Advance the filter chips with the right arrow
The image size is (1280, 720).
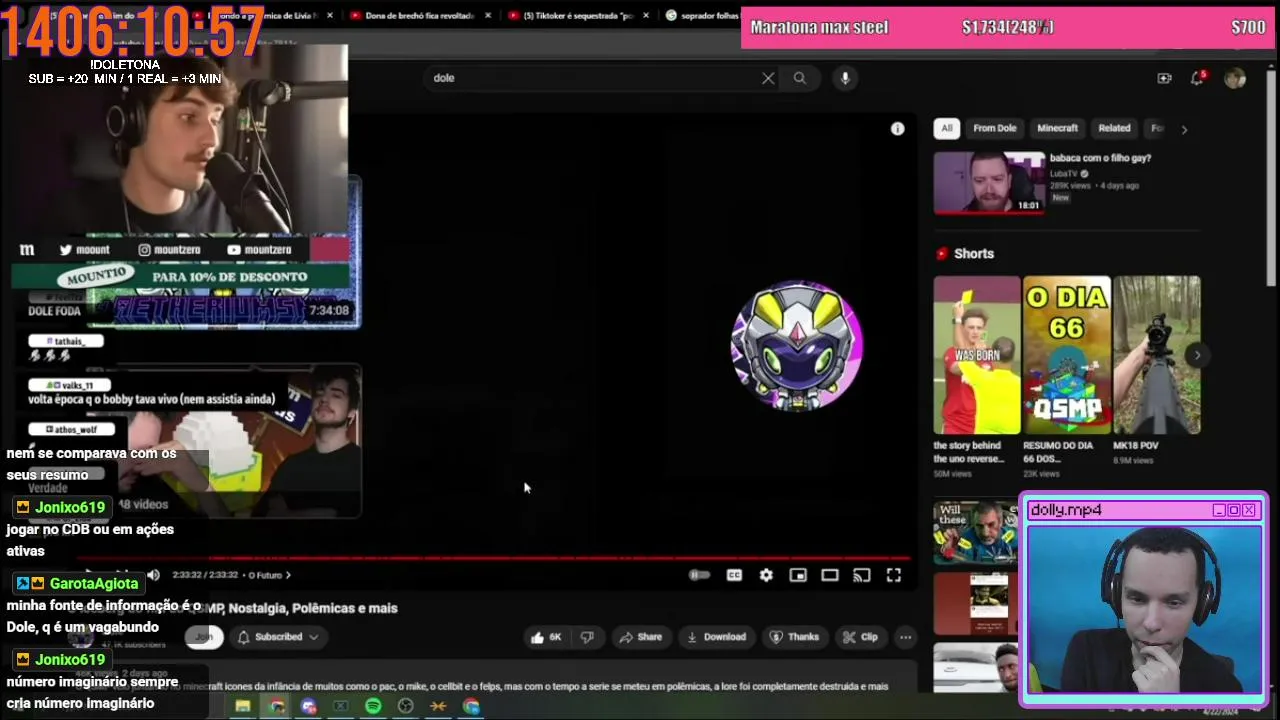(x=1184, y=129)
